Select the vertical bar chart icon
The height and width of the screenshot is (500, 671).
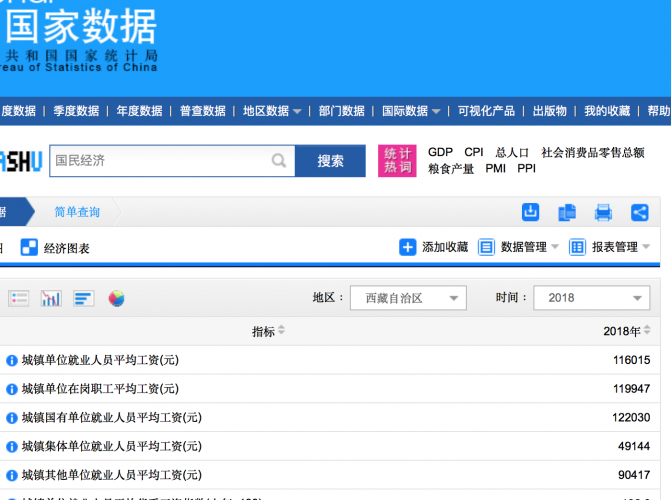[x=51, y=298]
